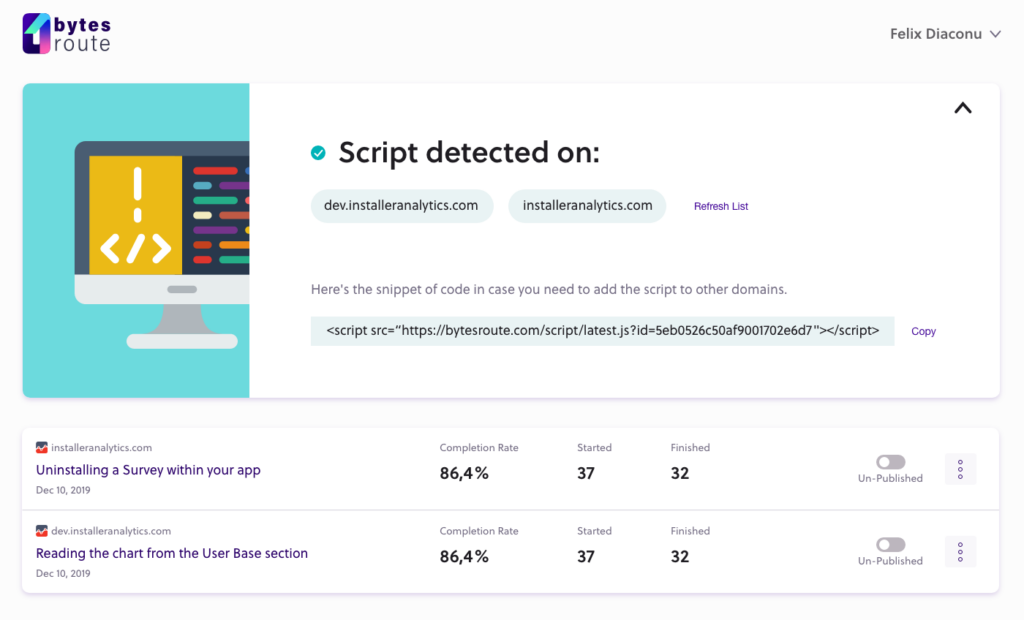This screenshot has width=1024, height=620.
Task: Toggle publish switch for Uninstalling a Survey
Action: pyautogui.click(x=891, y=462)
